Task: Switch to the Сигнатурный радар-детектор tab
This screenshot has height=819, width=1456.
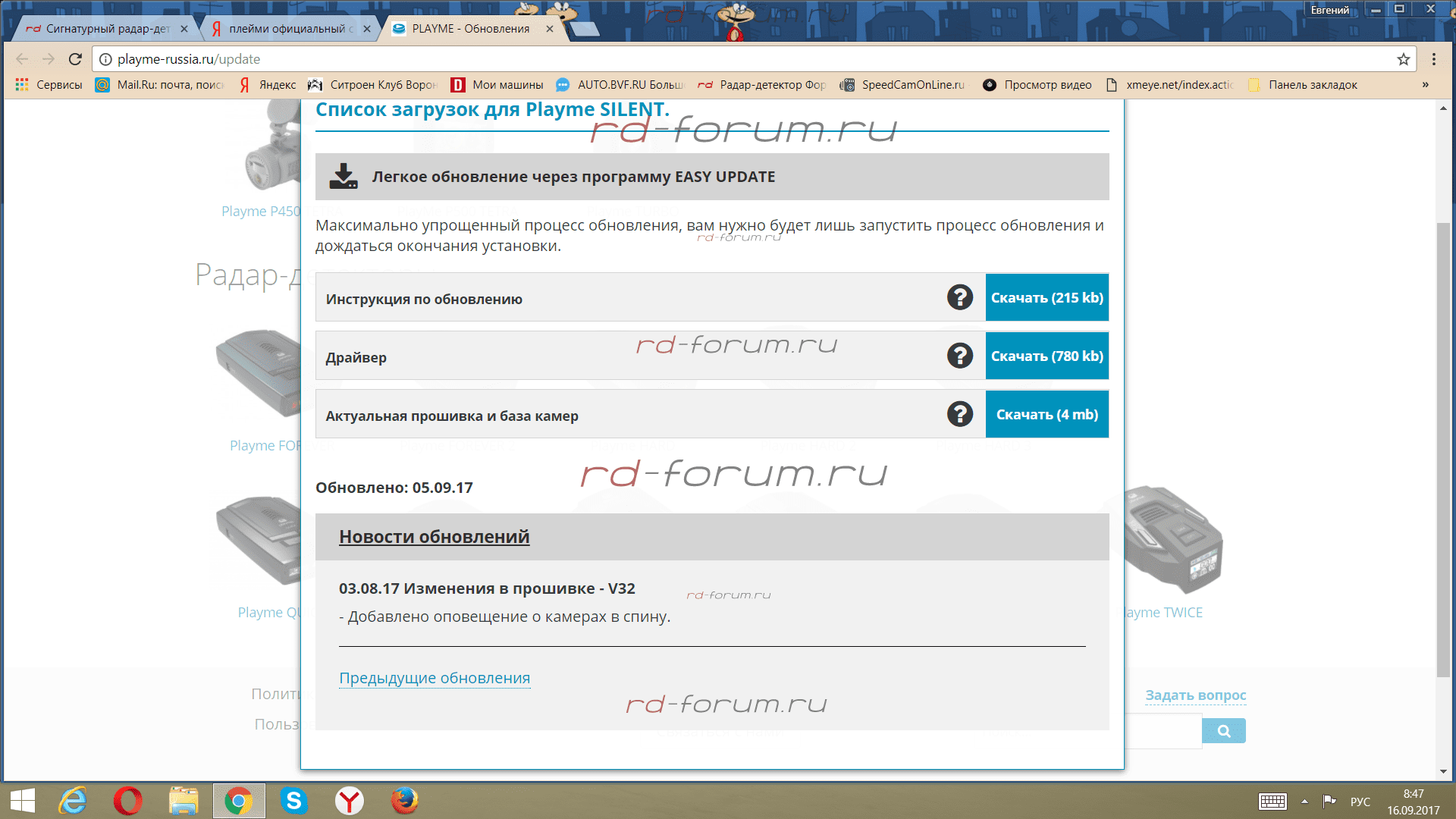Action: coord(106,29)
